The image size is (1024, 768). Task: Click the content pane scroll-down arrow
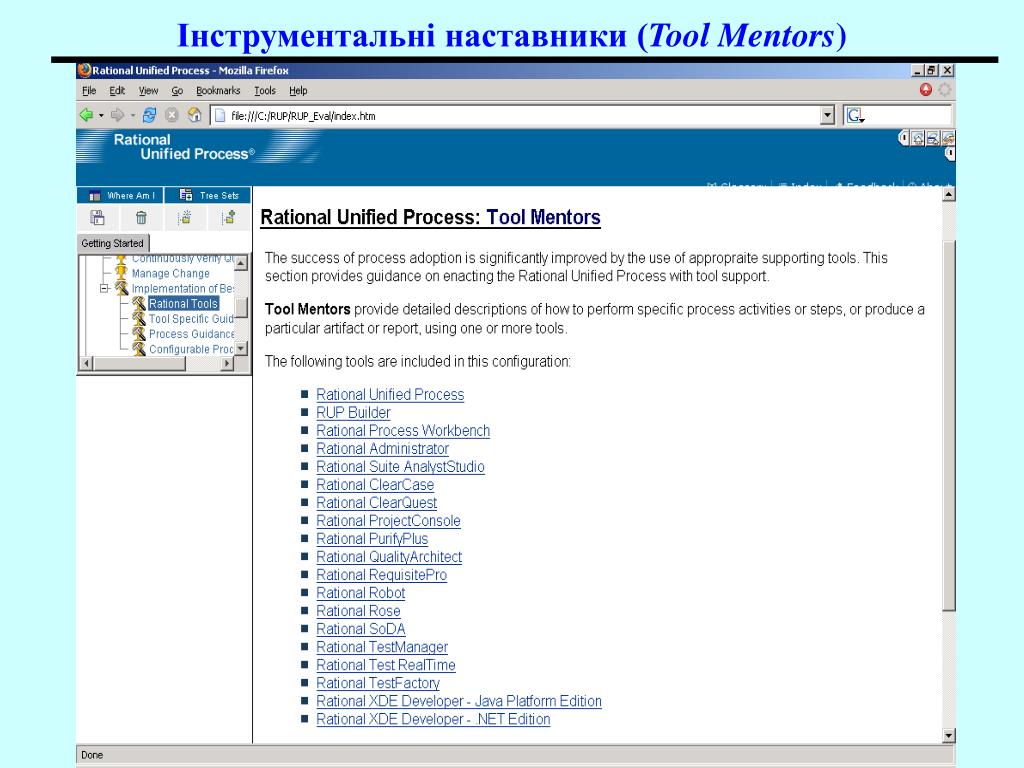pyautogui.click(x=949, y=735)
